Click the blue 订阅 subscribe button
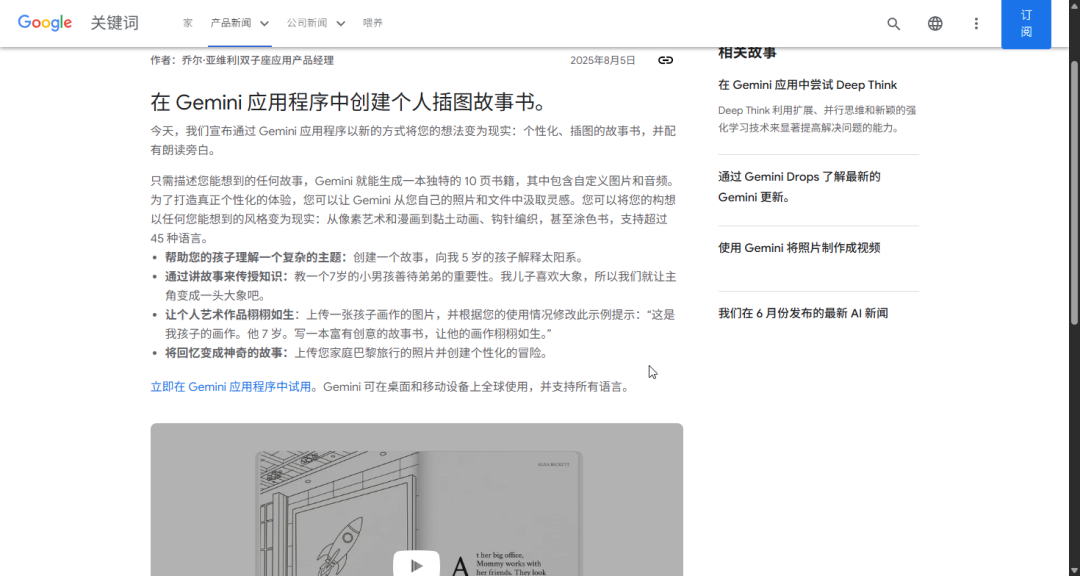 pyautogui.click(x=1026, y=24)
